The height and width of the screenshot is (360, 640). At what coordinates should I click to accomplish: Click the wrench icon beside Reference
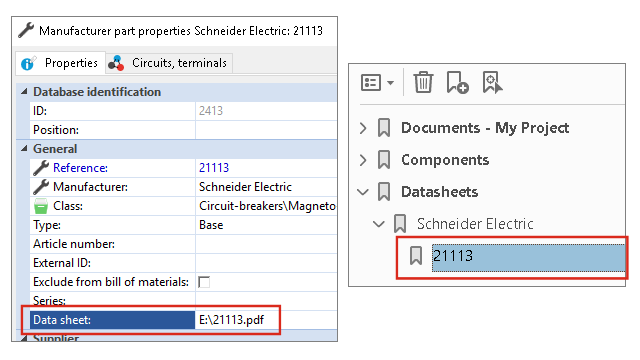[x=41, y=168]
